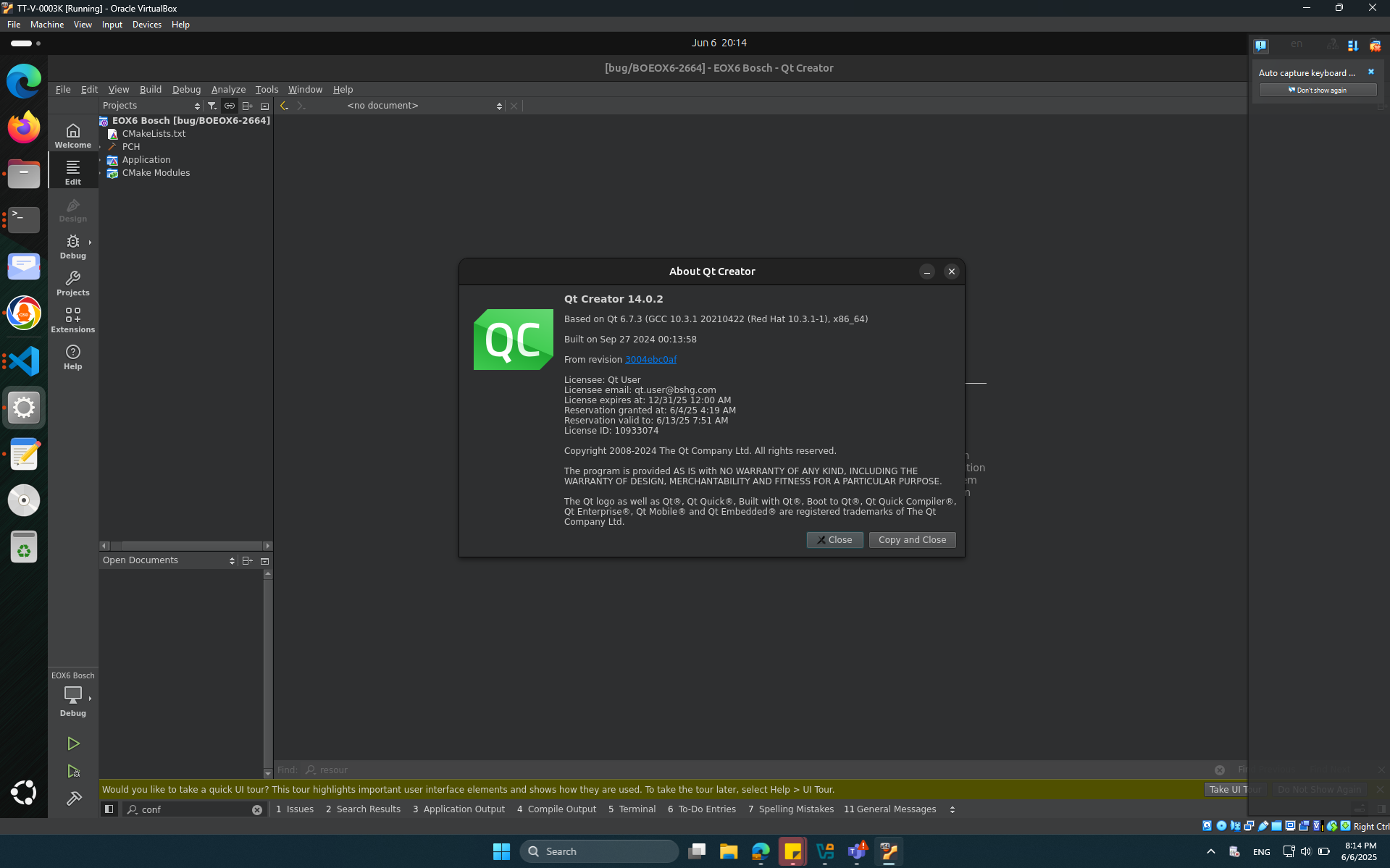Open the Extensions mode
This screenshot has width=1390, height=868.
coord(73,320)
